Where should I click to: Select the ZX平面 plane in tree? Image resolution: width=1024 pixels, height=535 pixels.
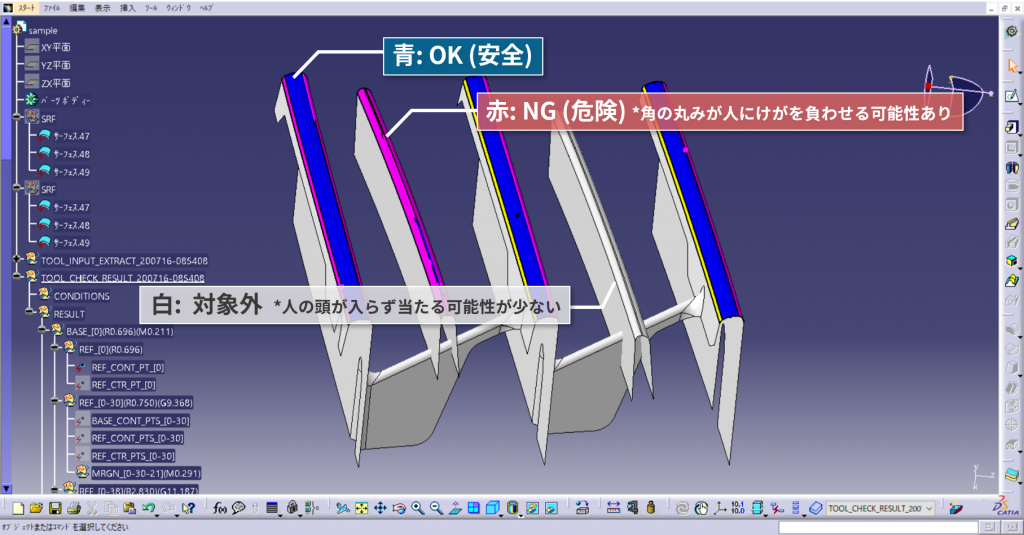click(x=56, y=83)
